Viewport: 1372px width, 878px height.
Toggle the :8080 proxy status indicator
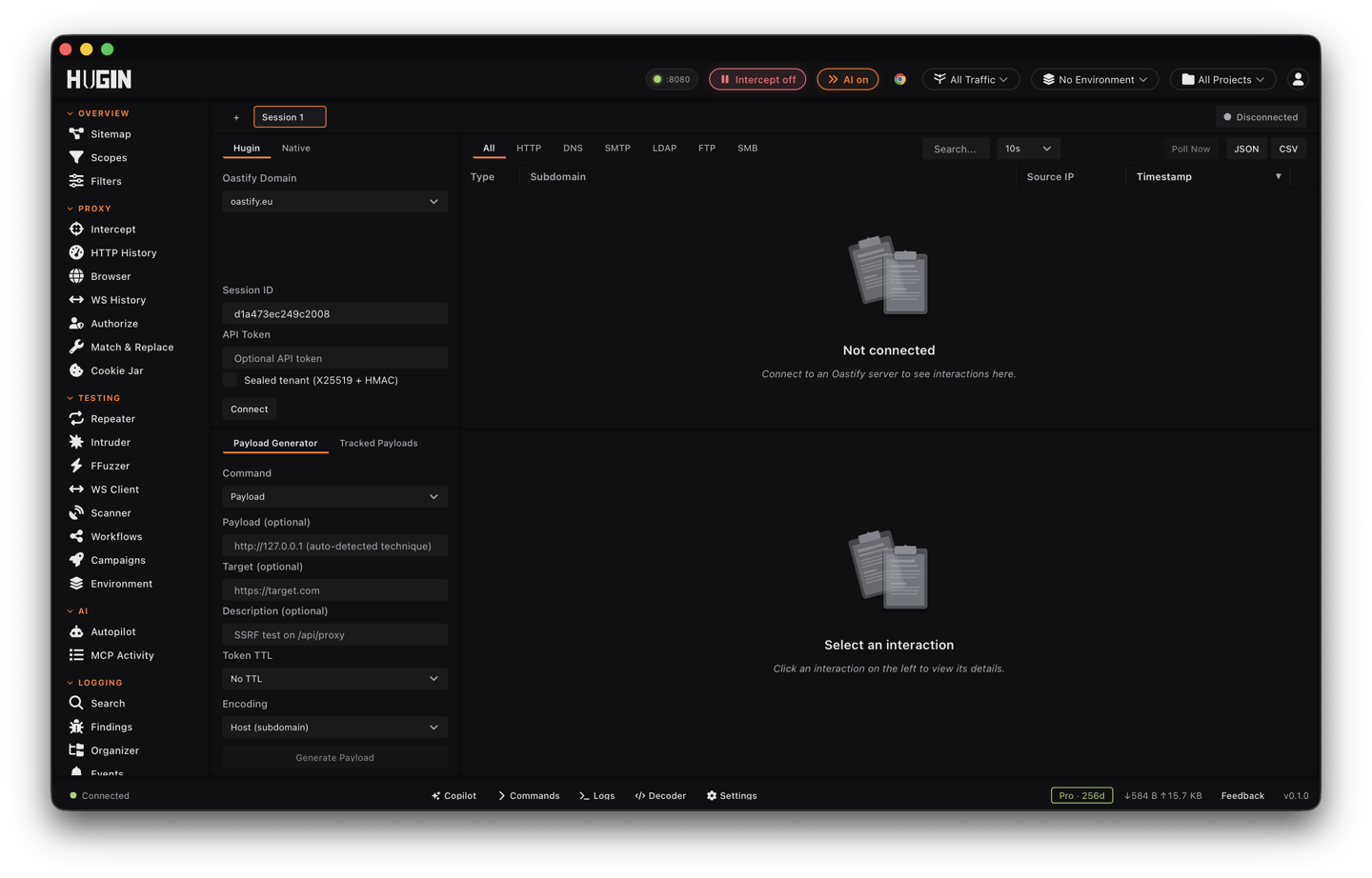(x=672, y=79)
